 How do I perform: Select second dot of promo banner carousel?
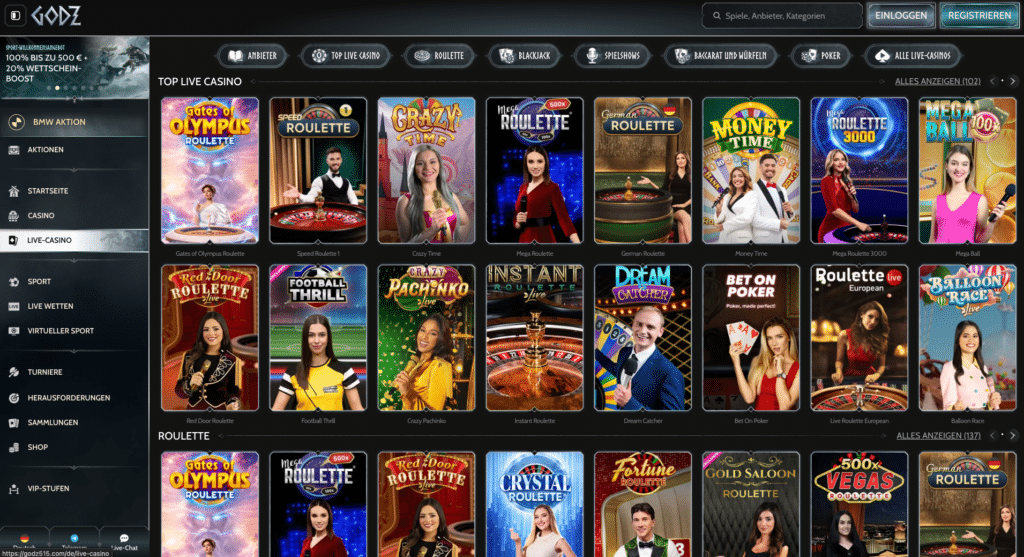(x=57, y=88)
